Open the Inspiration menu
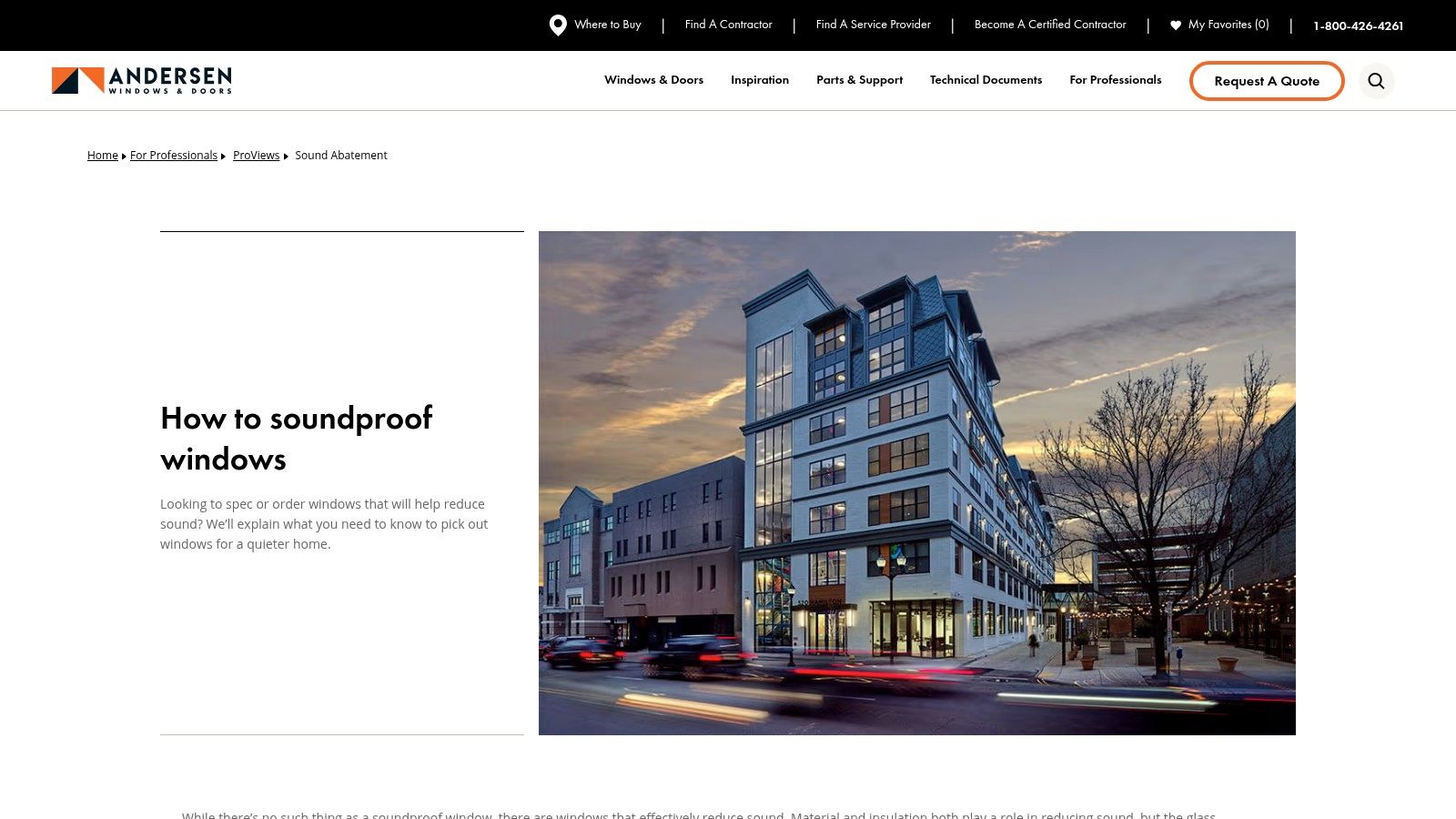The width and height of the screenshot is (1456, 819). (760, 80)
